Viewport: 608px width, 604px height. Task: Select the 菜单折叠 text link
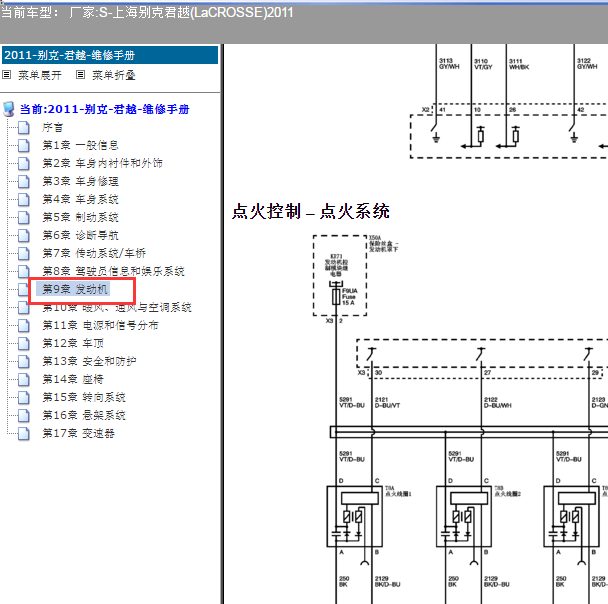[113, 75]
